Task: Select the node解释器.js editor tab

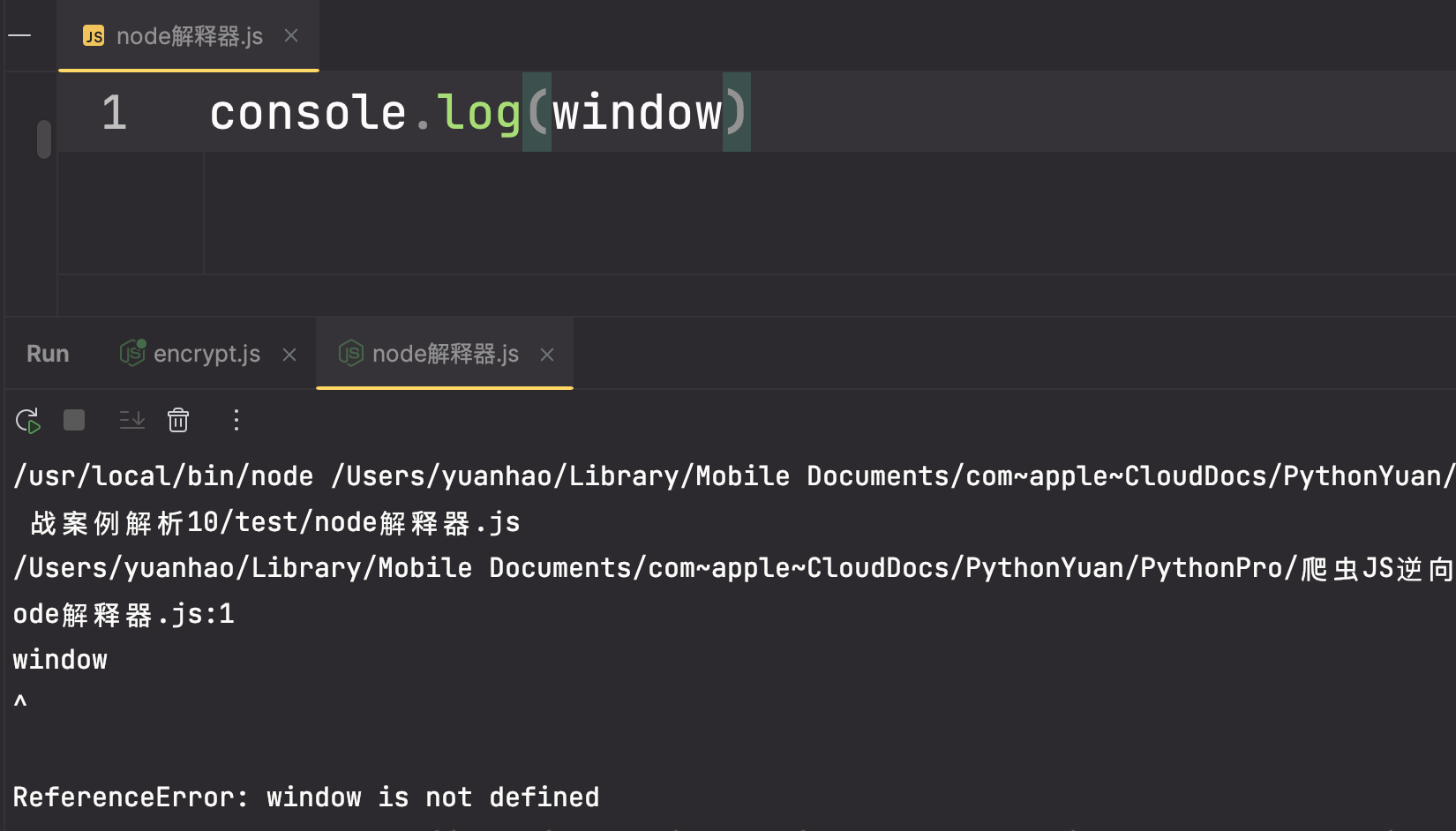Action: pos(189,35)
